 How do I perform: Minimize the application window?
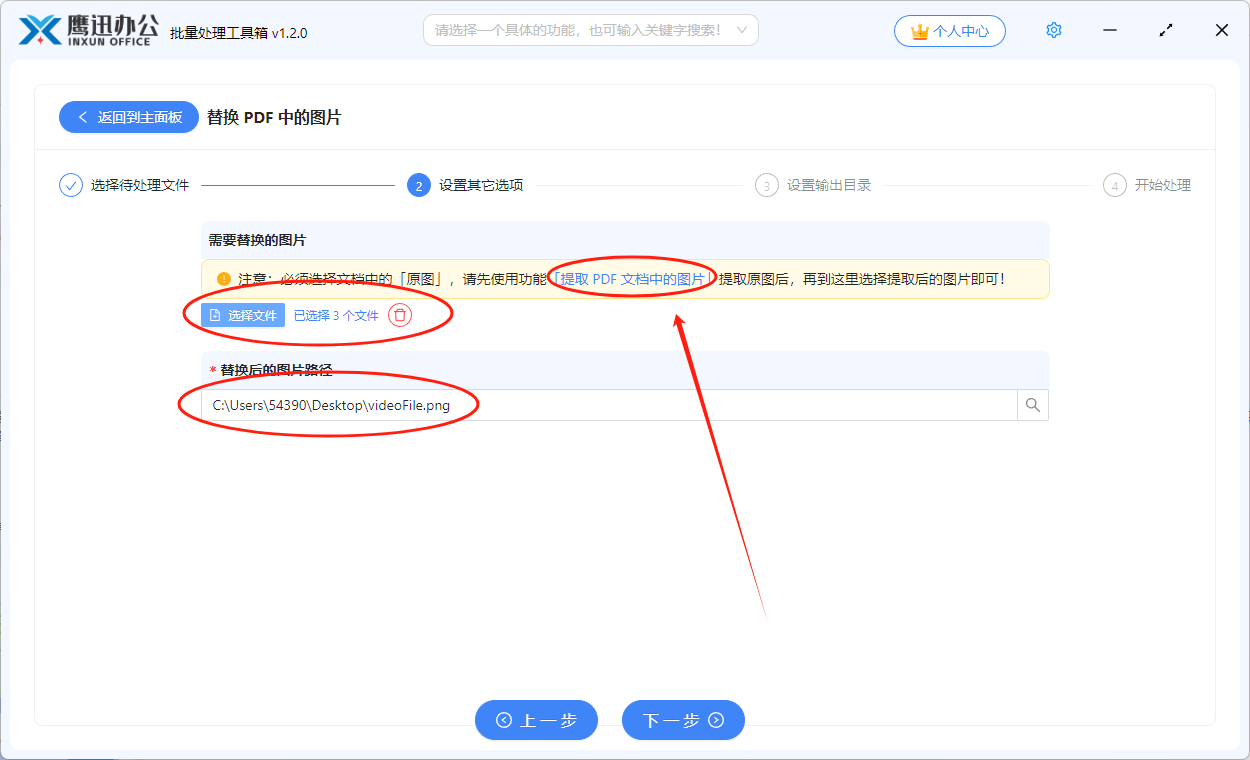(x=1109, y=30)
